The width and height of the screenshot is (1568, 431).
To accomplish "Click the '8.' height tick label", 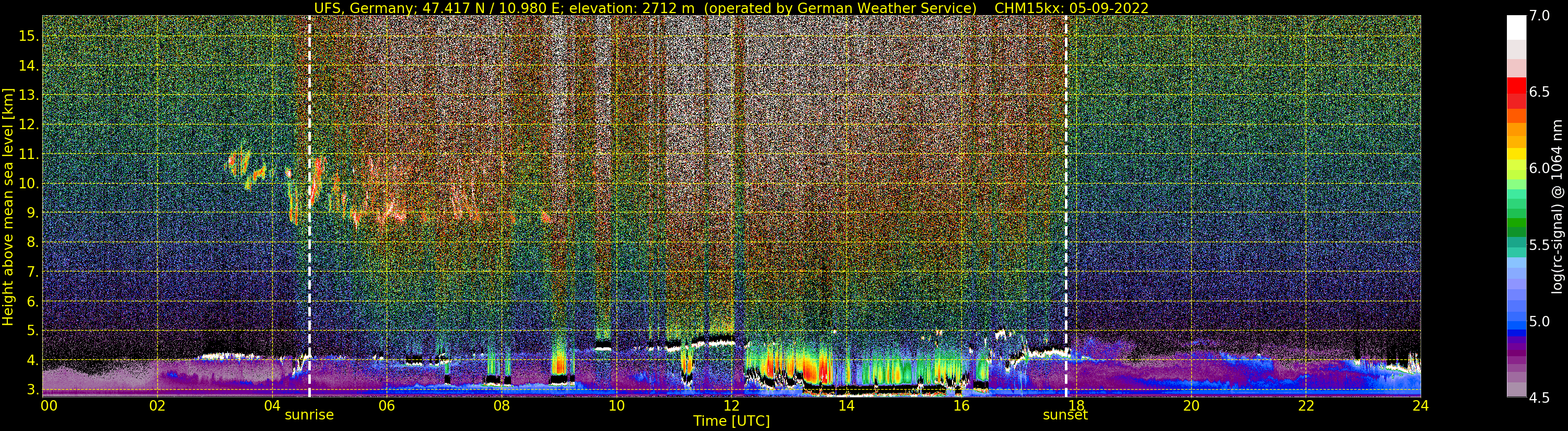I will point(32,243).
